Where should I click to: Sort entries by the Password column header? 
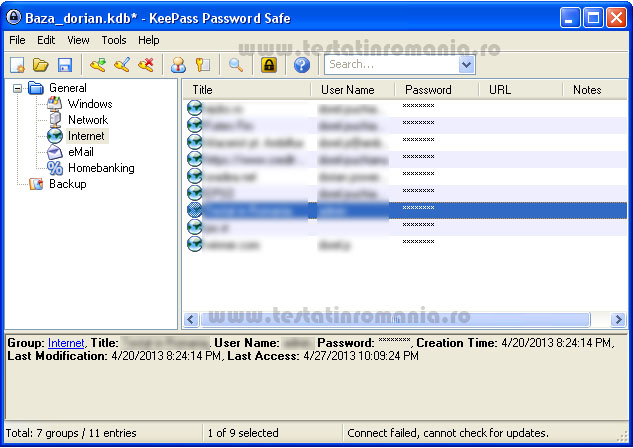[437, 90]
